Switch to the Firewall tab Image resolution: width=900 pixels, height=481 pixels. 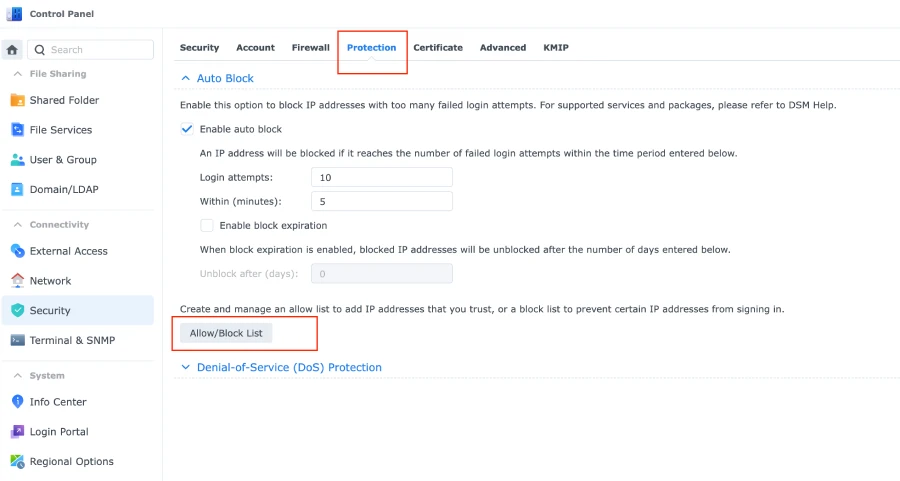(x=311, y=48)
